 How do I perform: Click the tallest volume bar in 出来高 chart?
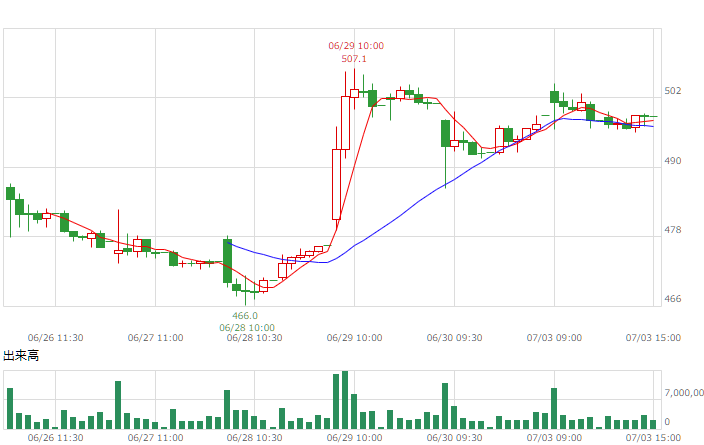(x=345, y=400)
